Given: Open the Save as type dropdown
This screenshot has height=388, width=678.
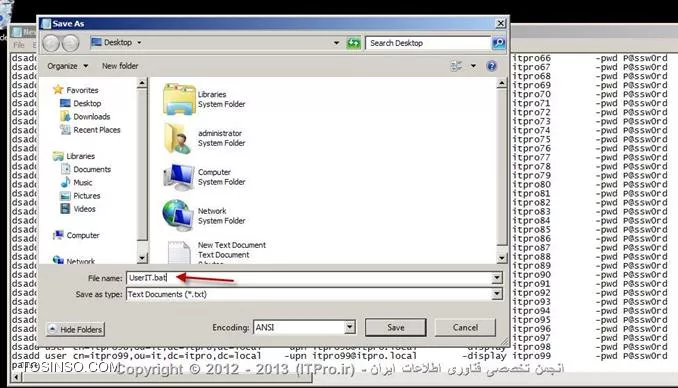Looking at the screenshot, I should [x=497, y=294].
